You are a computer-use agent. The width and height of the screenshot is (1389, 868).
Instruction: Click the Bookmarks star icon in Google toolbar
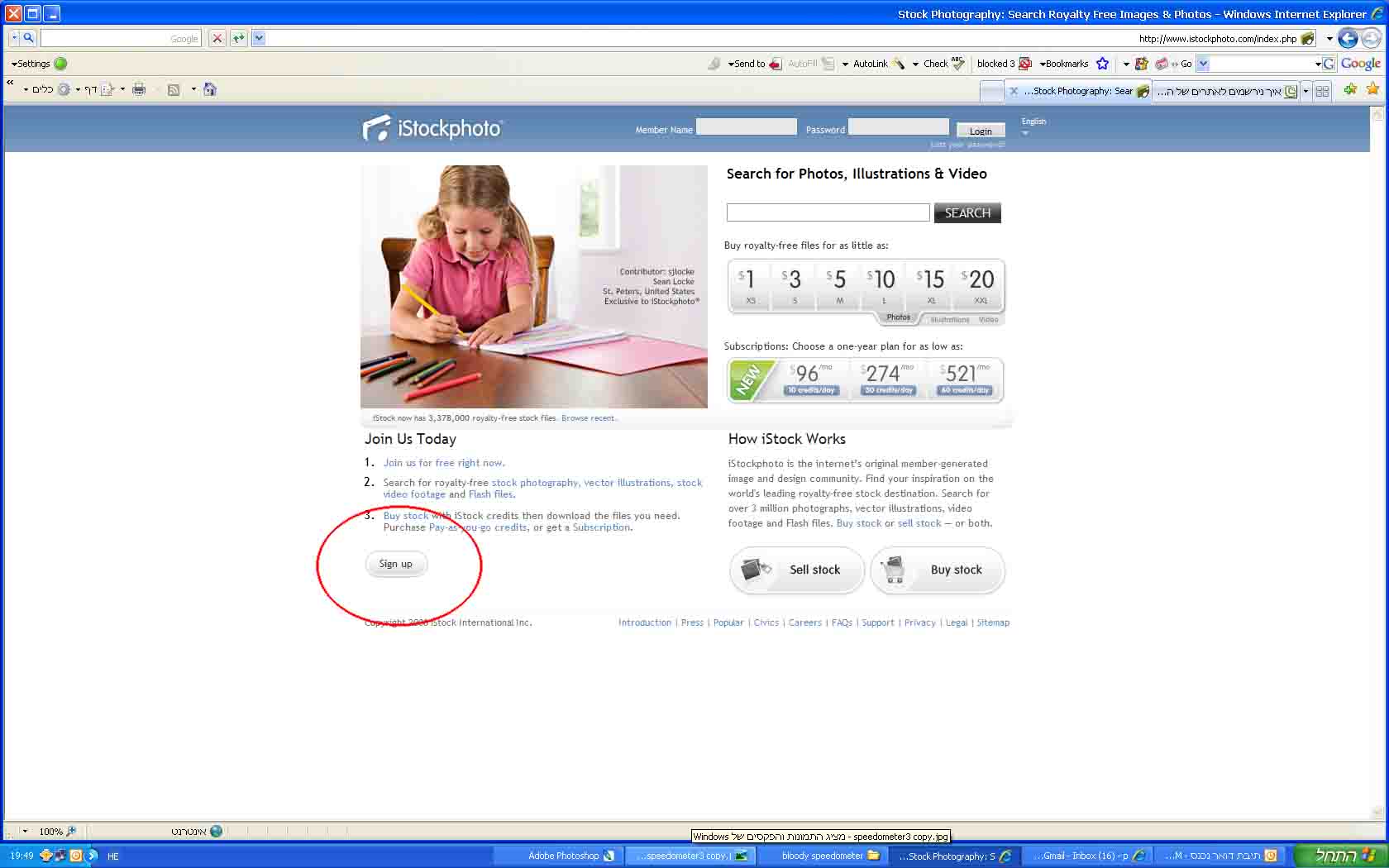click(x=1102, y=64)
